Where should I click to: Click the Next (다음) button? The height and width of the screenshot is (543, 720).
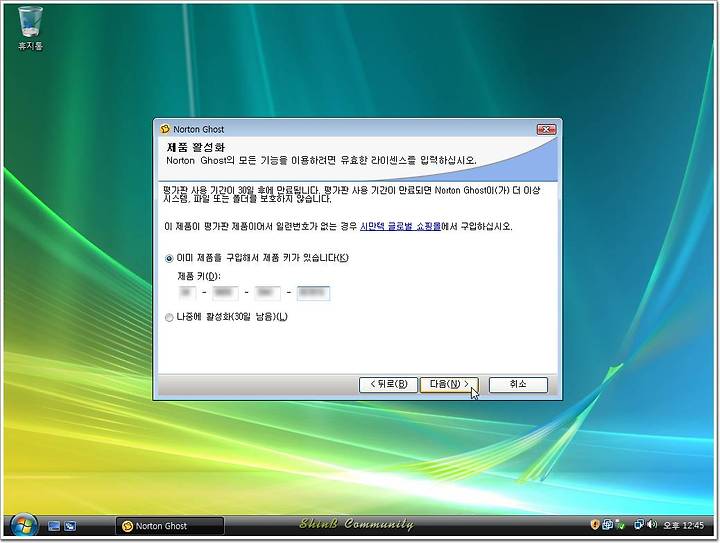coord(449,385)
